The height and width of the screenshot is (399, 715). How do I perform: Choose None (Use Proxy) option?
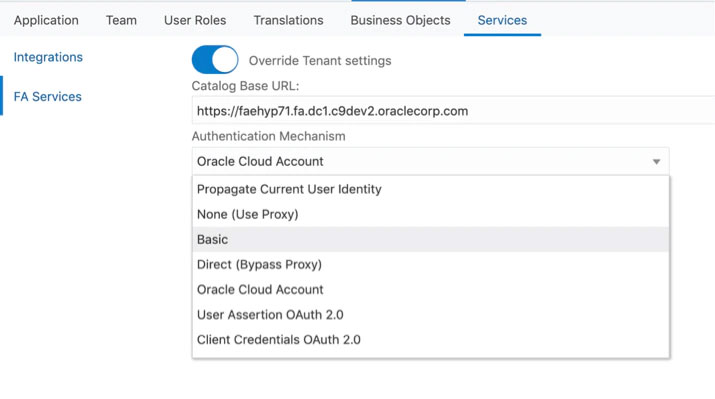430,214
